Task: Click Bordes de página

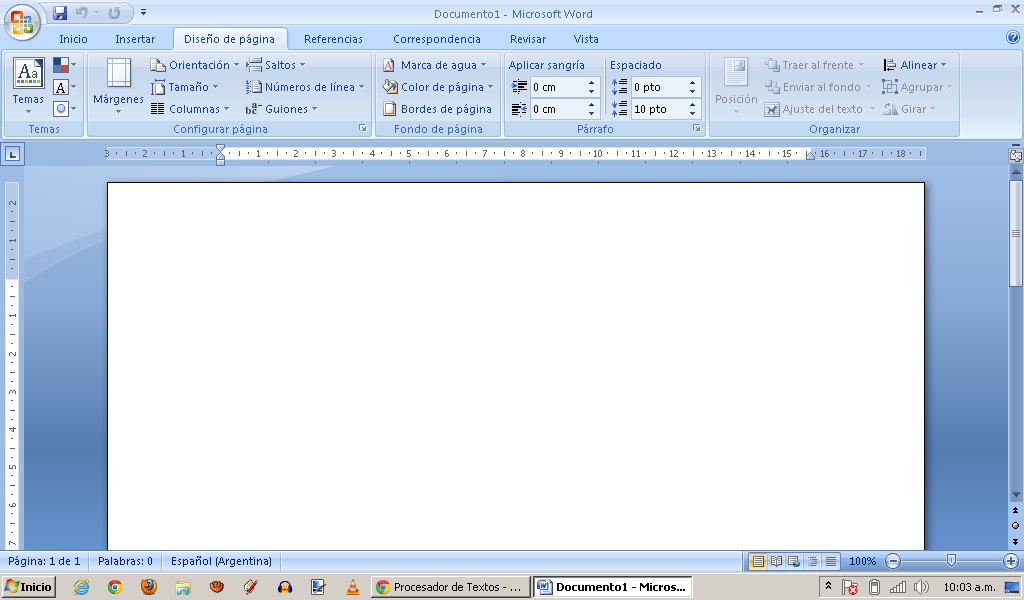Action: (438, 109)
